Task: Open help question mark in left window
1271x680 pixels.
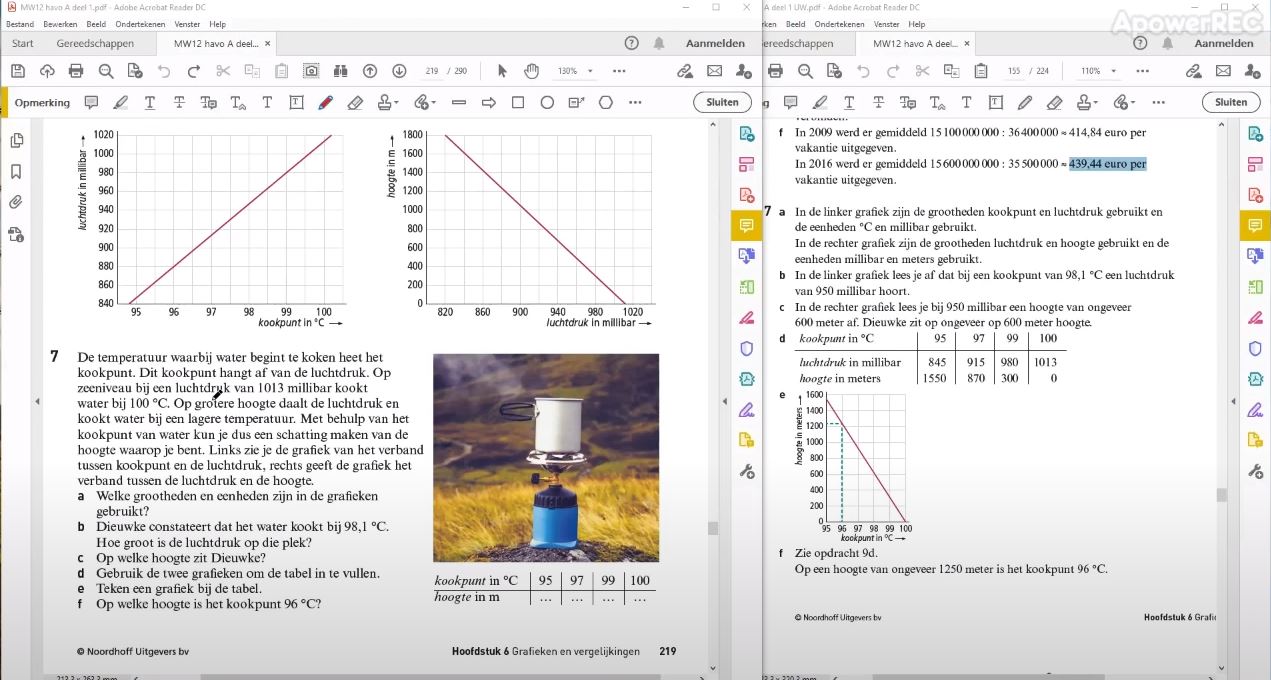Action: tap(631, 44)
